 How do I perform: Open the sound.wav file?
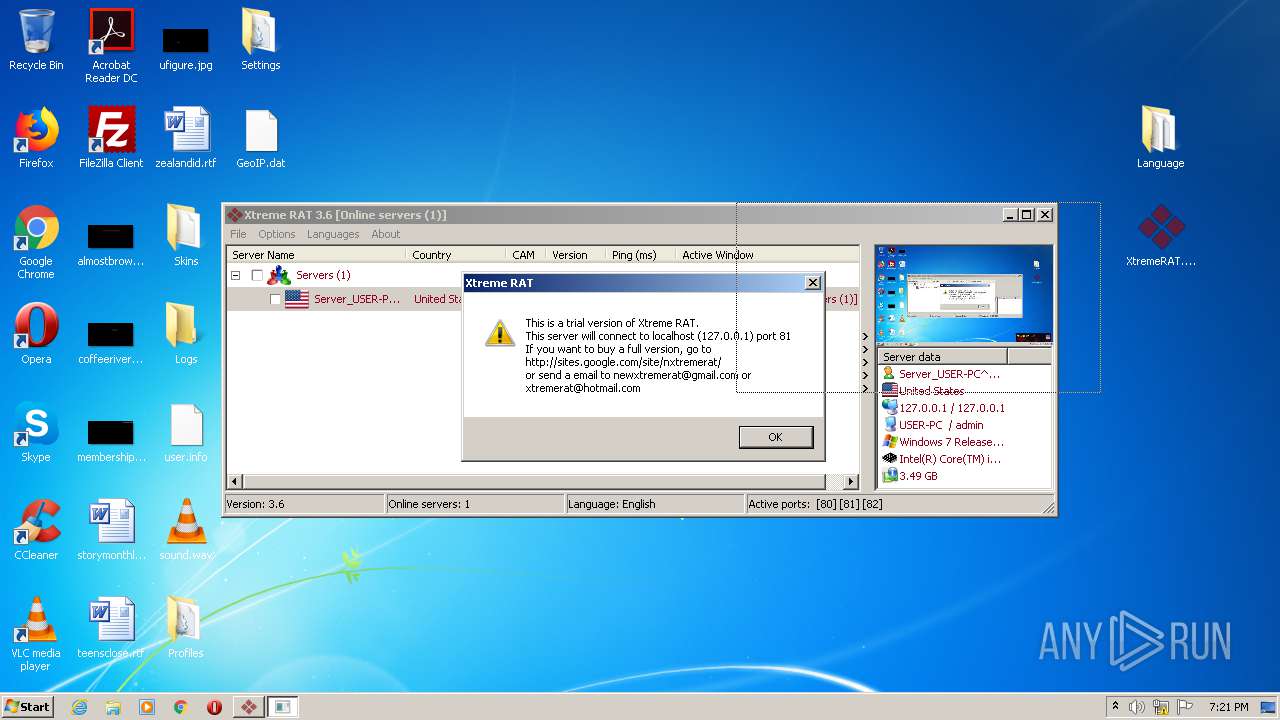pyautogui.click(x=186, y=530)
